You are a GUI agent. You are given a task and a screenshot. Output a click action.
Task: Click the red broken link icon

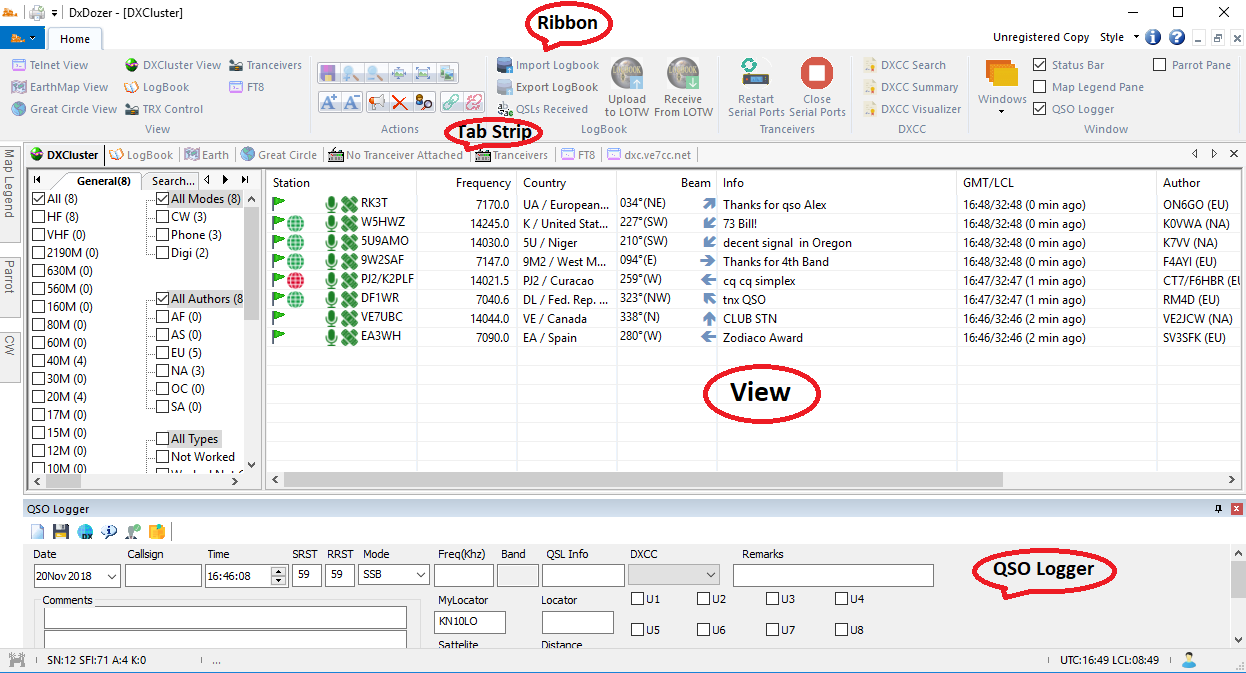[x=473, y=101]
